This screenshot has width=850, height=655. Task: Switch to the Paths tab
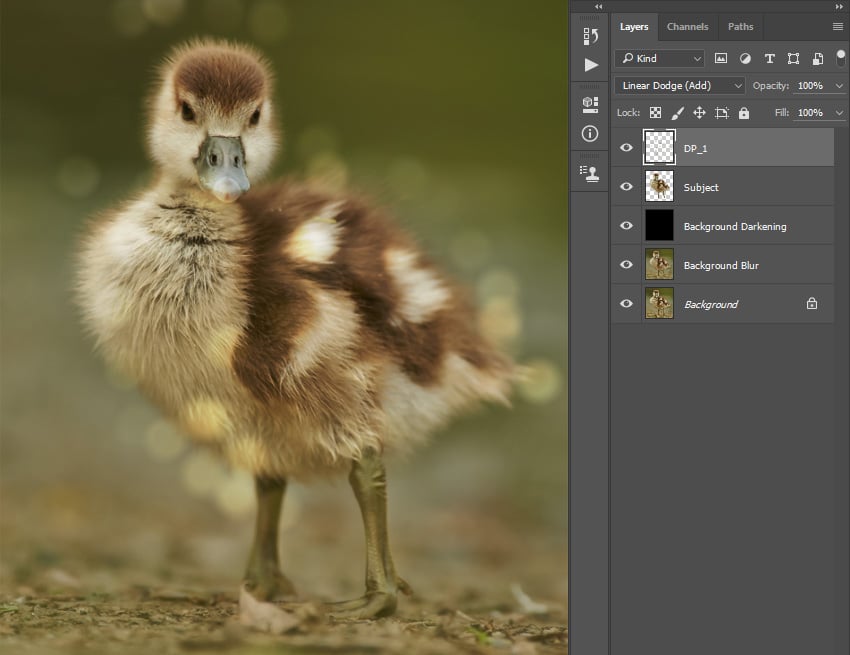pyautogui.click(x=740, y=26)
